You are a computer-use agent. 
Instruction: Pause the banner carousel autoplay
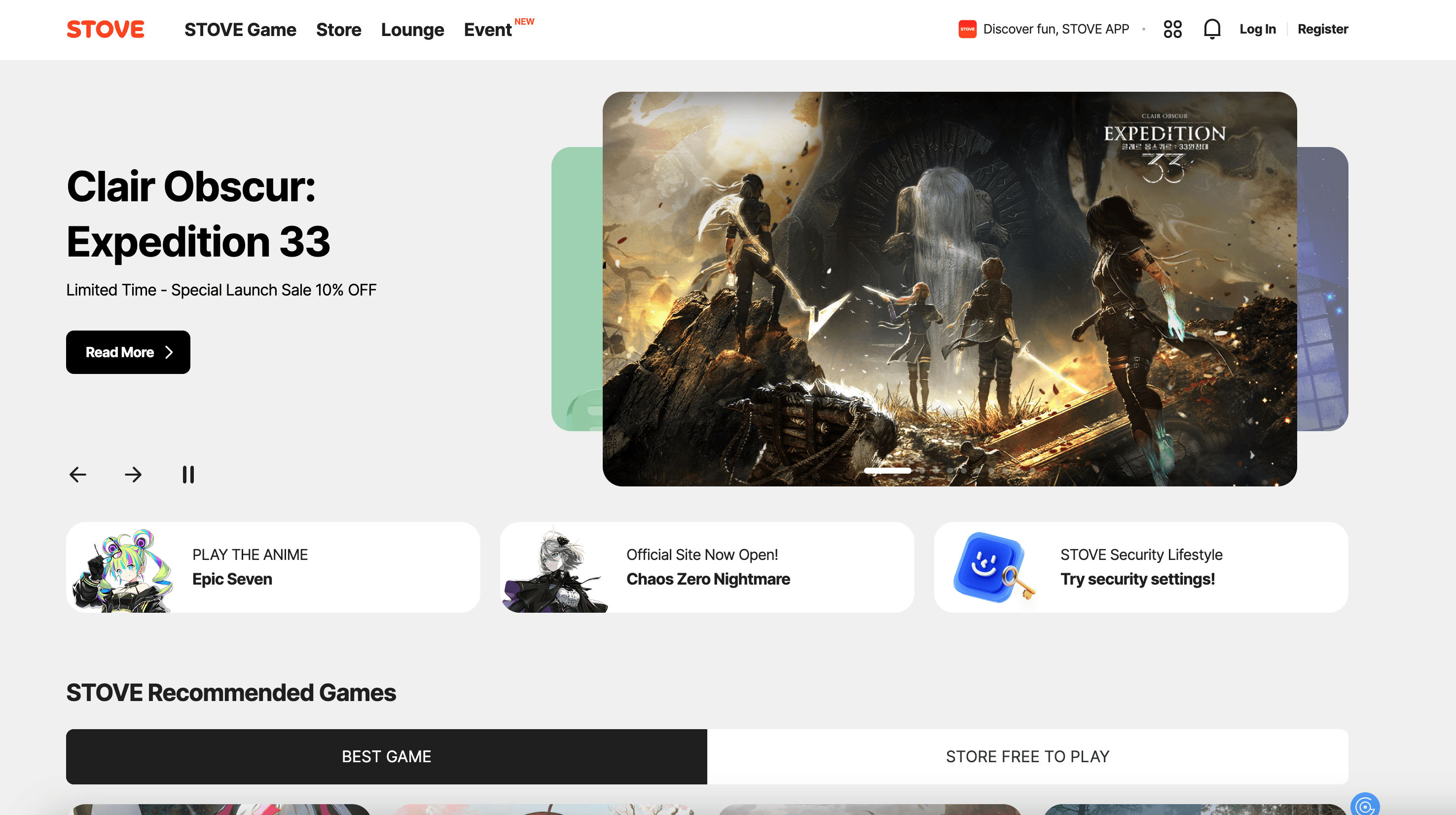tap(188, 475)
